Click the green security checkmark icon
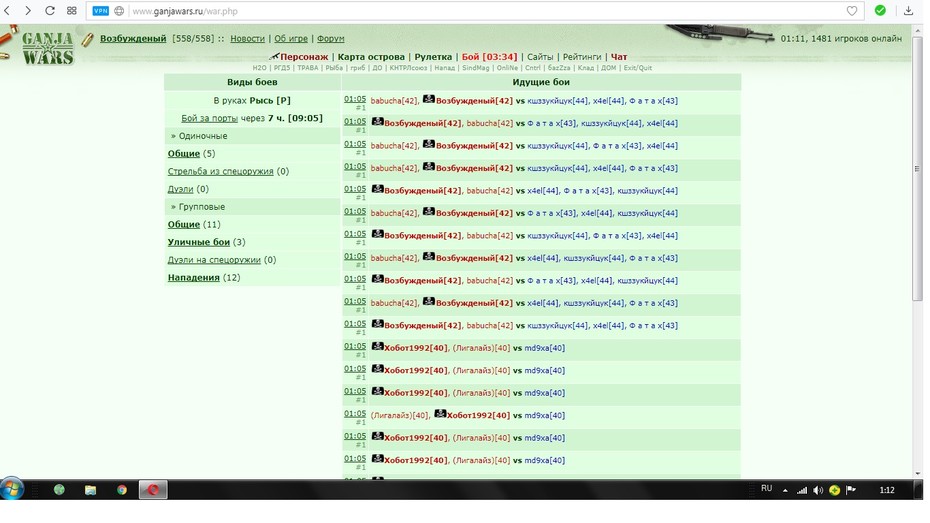Viewport: 930px width, 523px height. (x=880, y=10)
